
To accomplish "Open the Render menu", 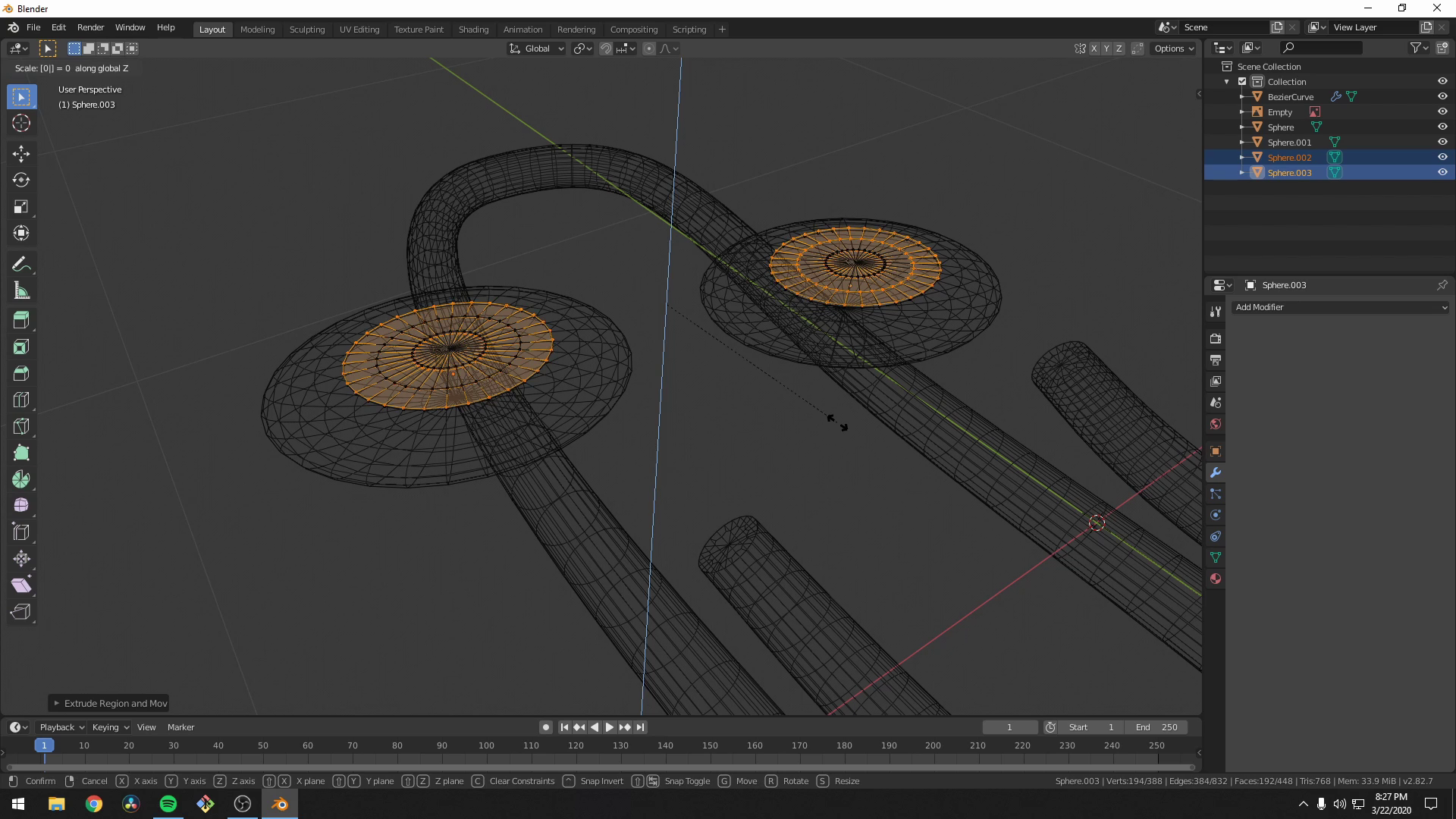I will pos(90,27).
